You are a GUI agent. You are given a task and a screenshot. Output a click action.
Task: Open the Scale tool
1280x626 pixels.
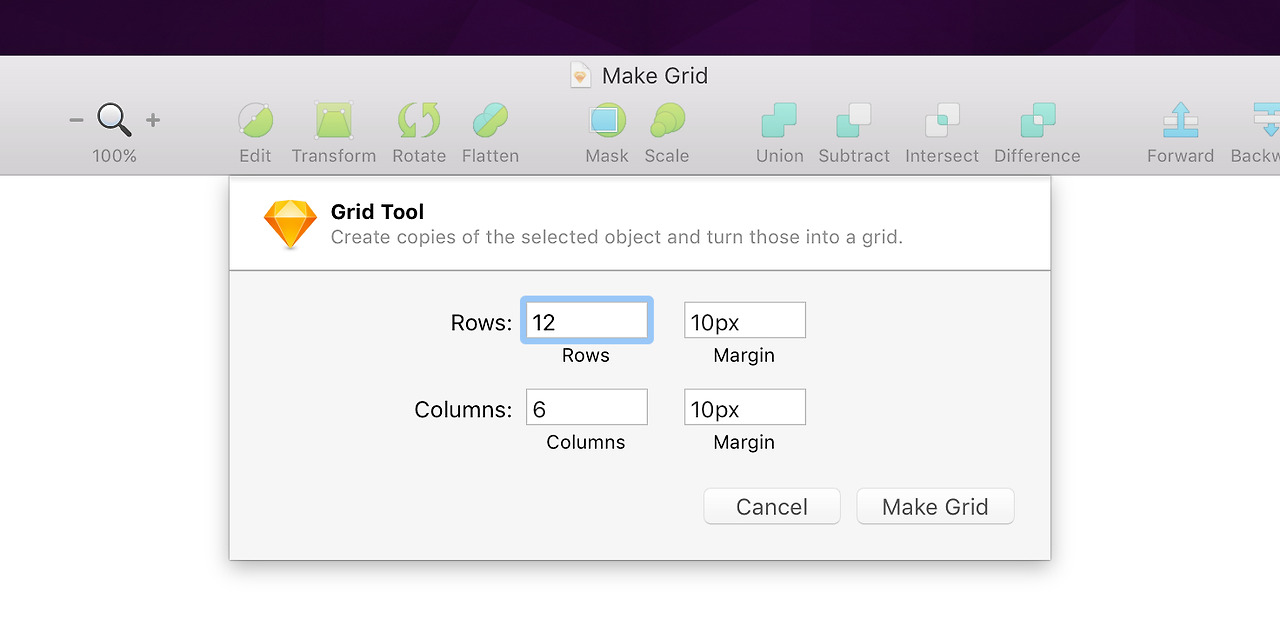click(667, 120)
